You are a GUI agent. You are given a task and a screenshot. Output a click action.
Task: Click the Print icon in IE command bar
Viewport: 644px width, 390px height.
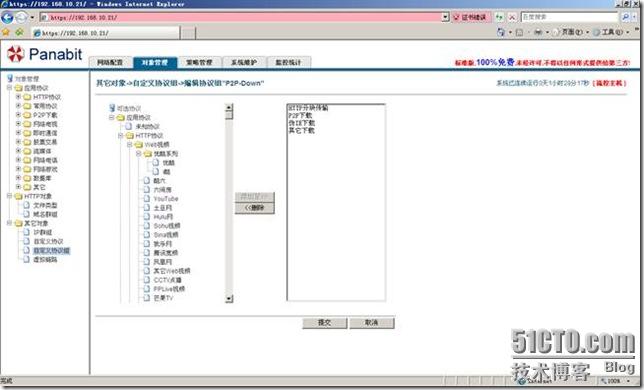point(538,32)
